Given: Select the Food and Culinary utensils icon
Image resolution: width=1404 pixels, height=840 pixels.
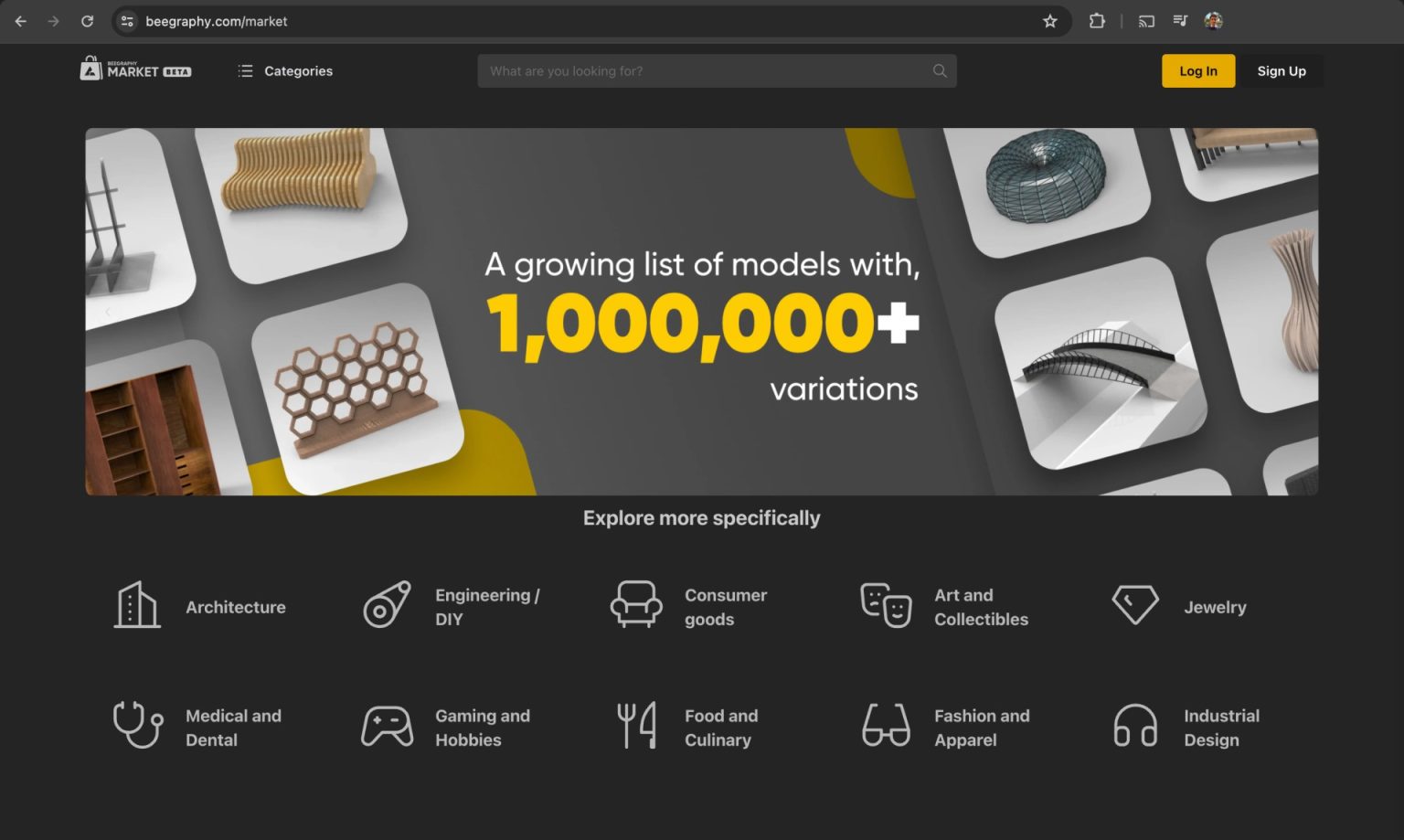Looking at the screenshot, I should (x=636, y=726).
